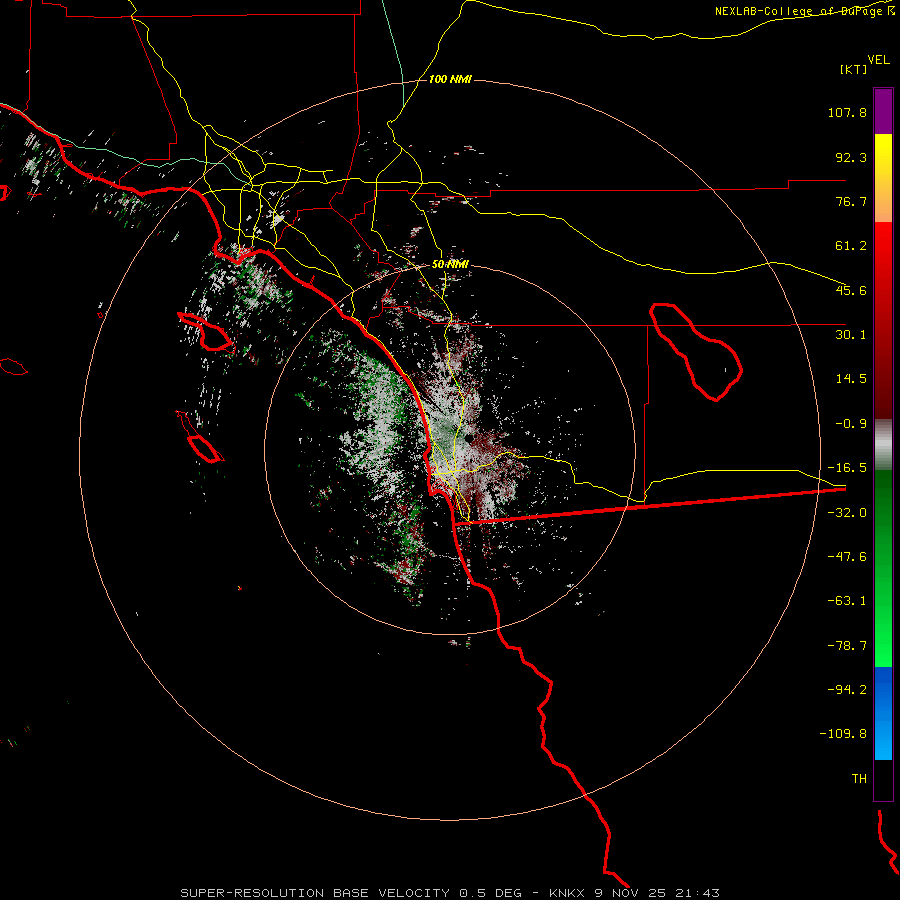
Task: Click the 45.6 value on velocity scale
Action: pos(851,290)
